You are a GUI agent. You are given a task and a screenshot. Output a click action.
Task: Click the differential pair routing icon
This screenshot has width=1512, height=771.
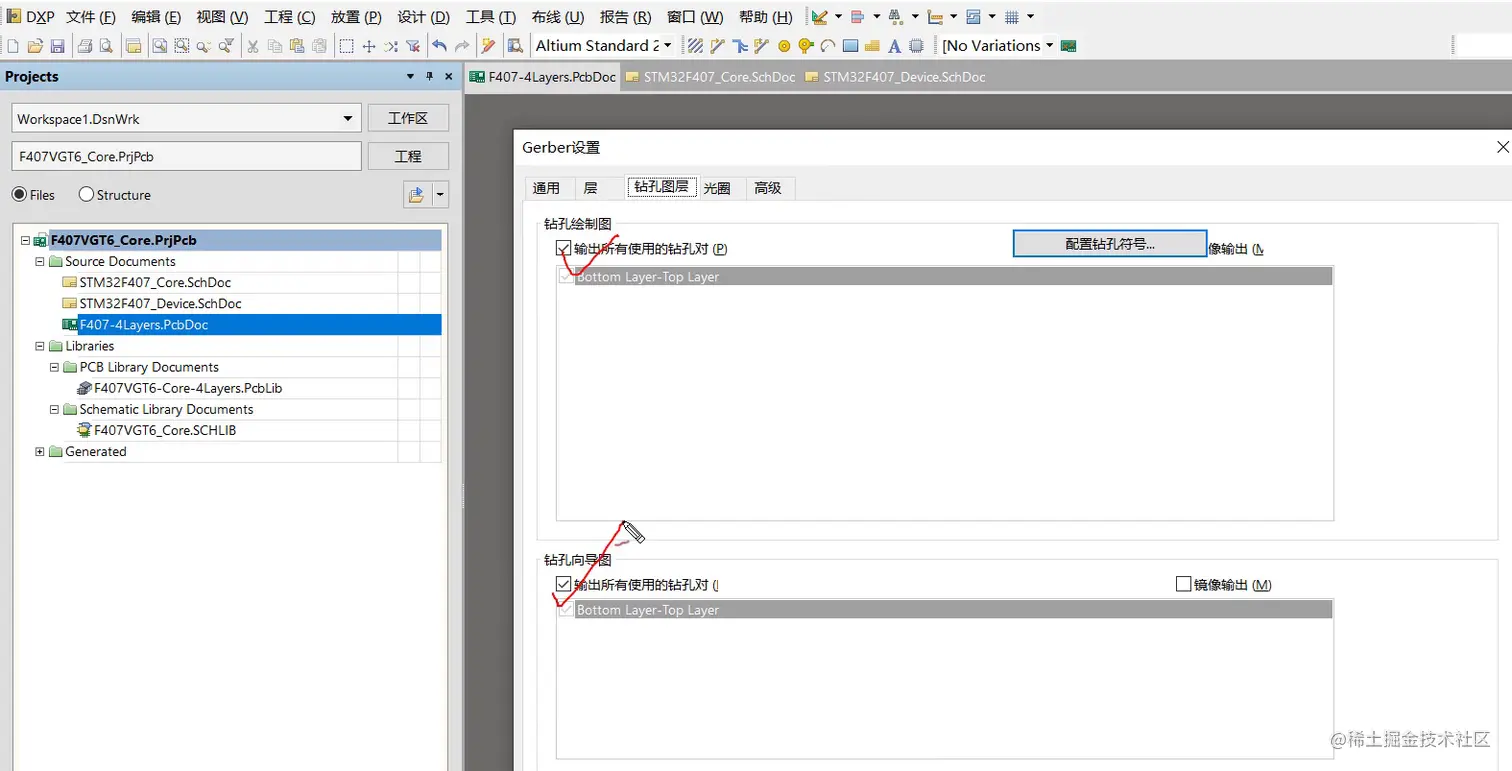click(761, 46)
